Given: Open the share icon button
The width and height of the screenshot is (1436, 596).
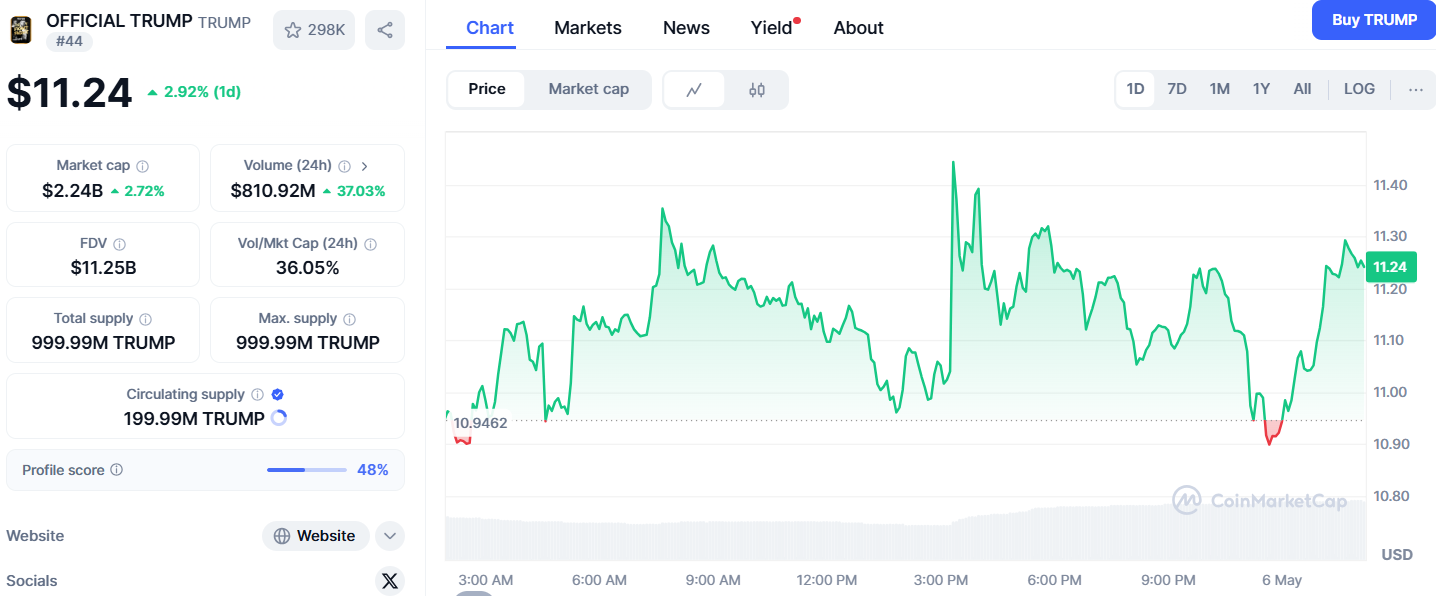Looking at the screenshot, I should coord(385,30).
